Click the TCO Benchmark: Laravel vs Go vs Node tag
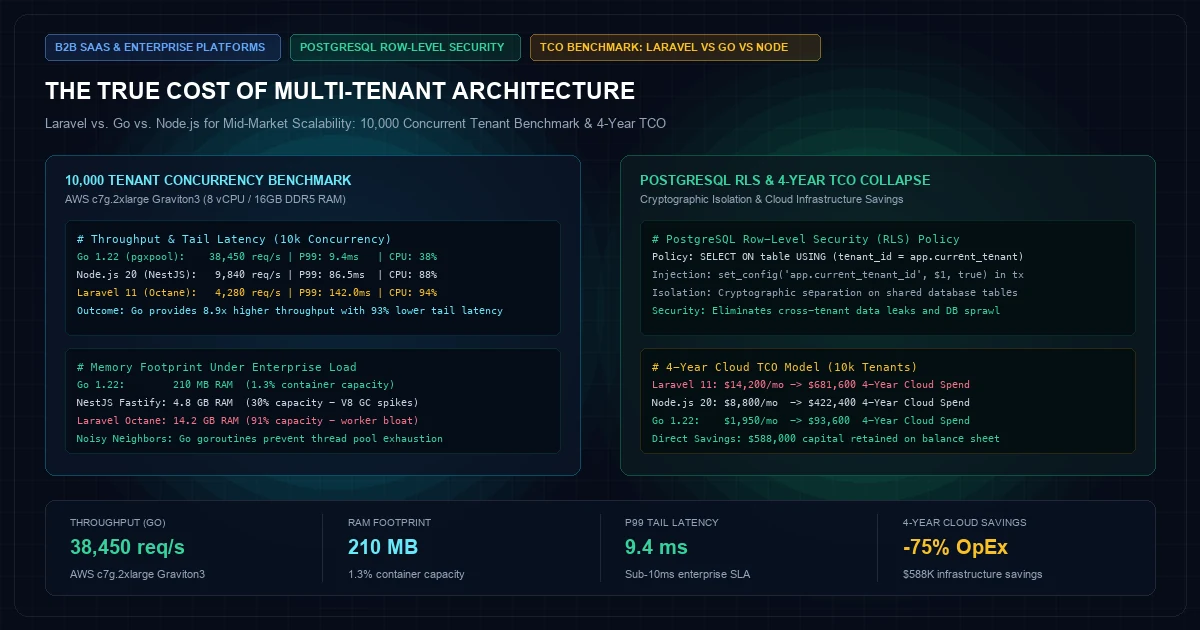1200x630 pixels. [675, 47]
